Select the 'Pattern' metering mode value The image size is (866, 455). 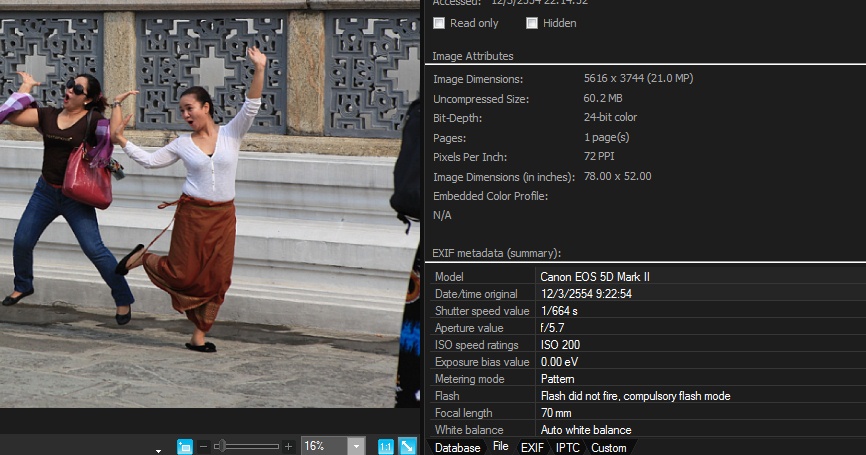coord(557,379)
